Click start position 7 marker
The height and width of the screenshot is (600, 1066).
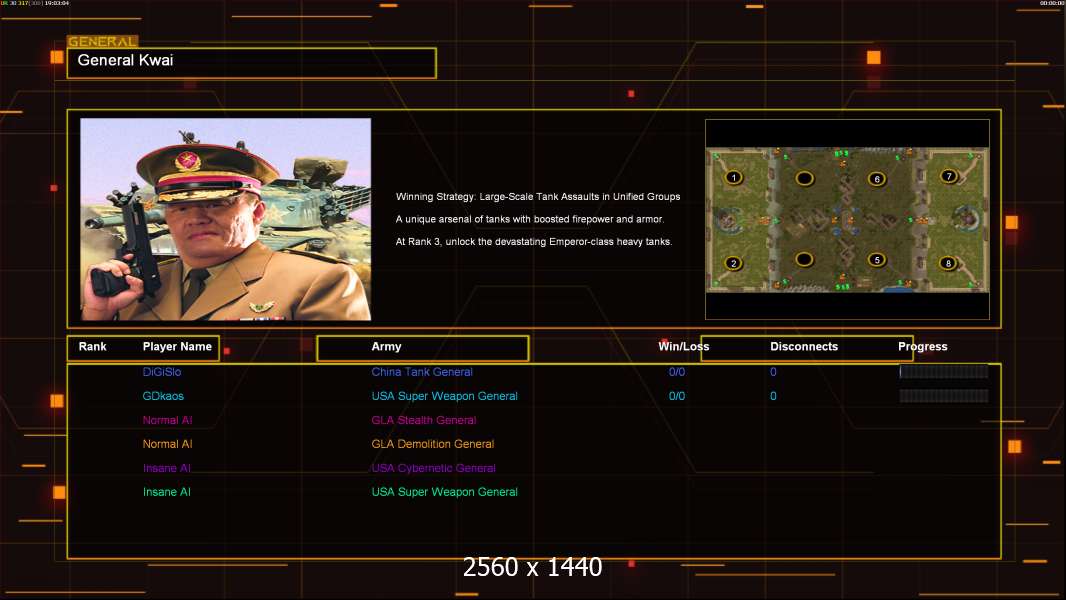coord(949,176)
